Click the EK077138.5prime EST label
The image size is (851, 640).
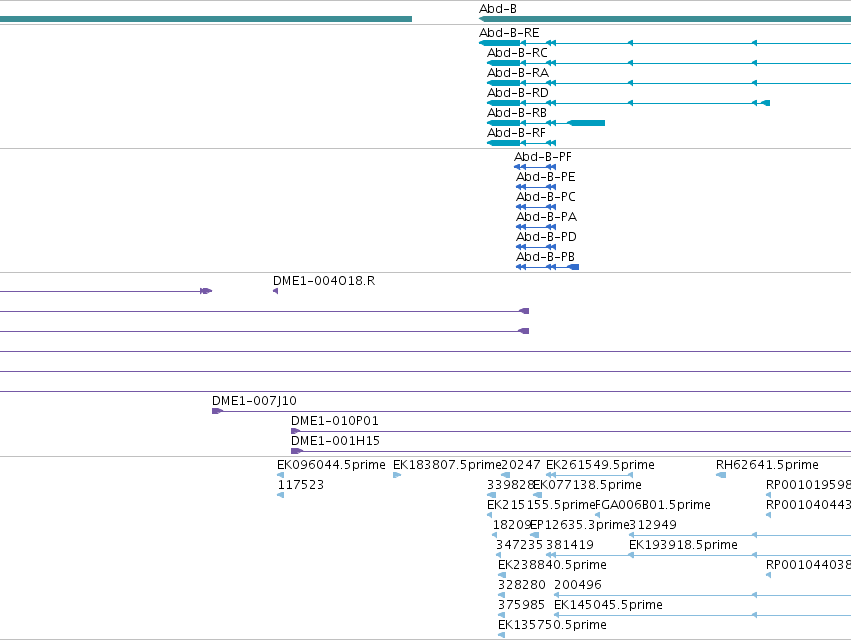(x=587, y=485)
